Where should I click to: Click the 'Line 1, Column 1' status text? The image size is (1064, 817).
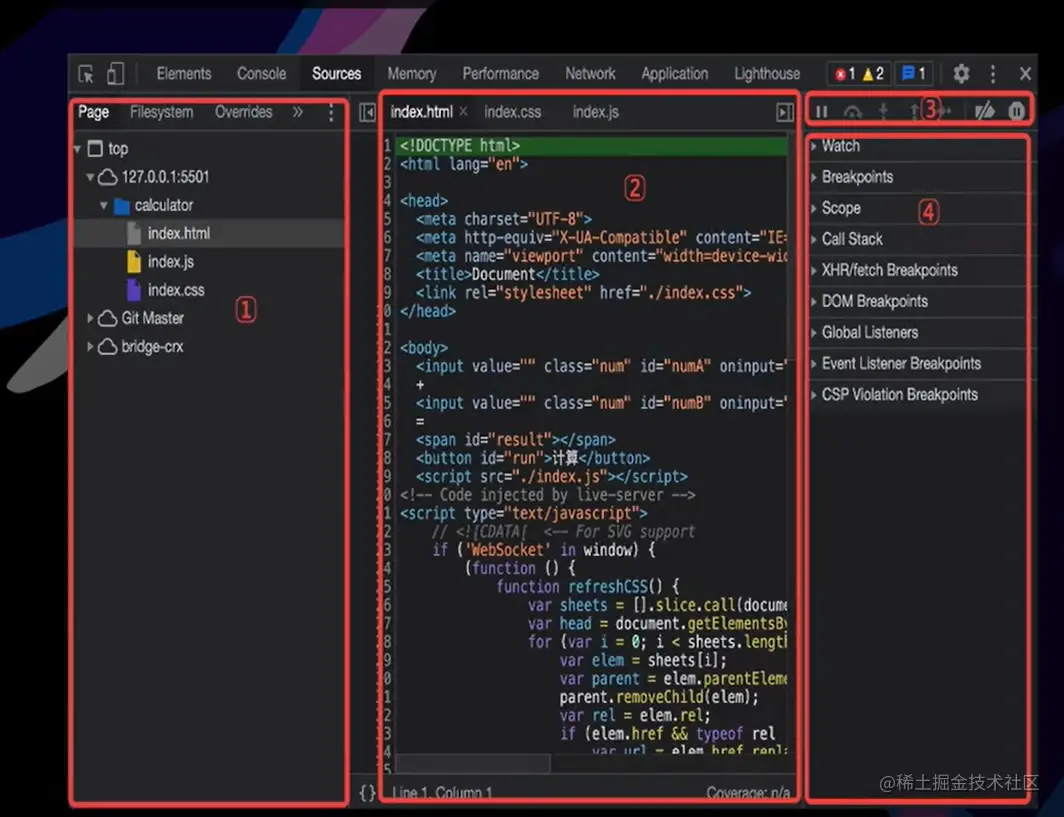pos(442,793)
